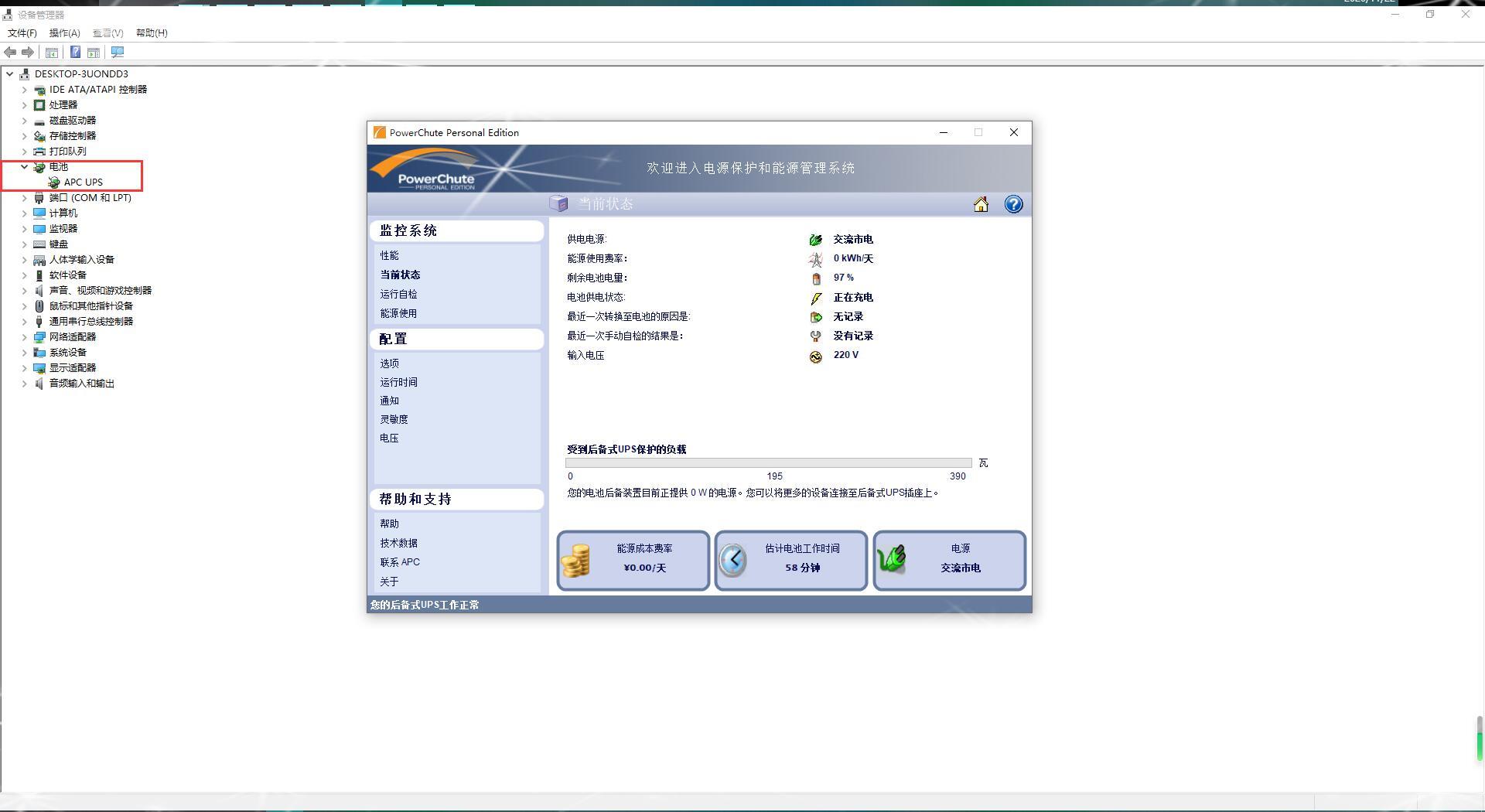This screenshot has width=1485, height=812.
Task: Select the APC UPS tree item
Action: 83,183
